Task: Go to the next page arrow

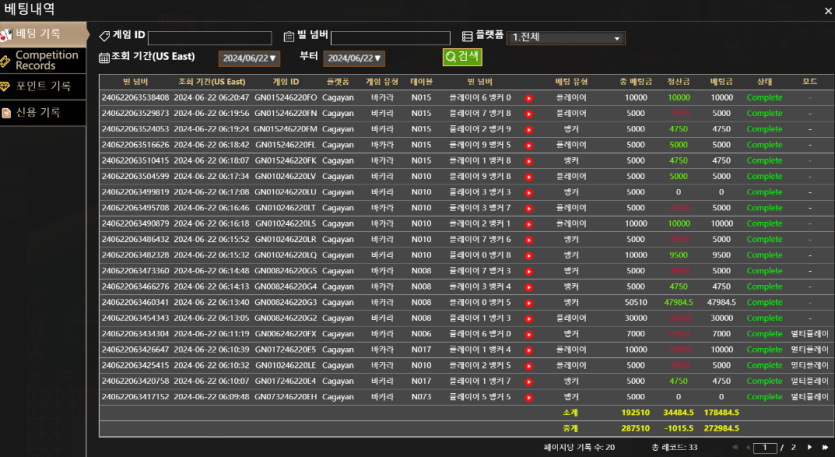Action: (809, 447)
